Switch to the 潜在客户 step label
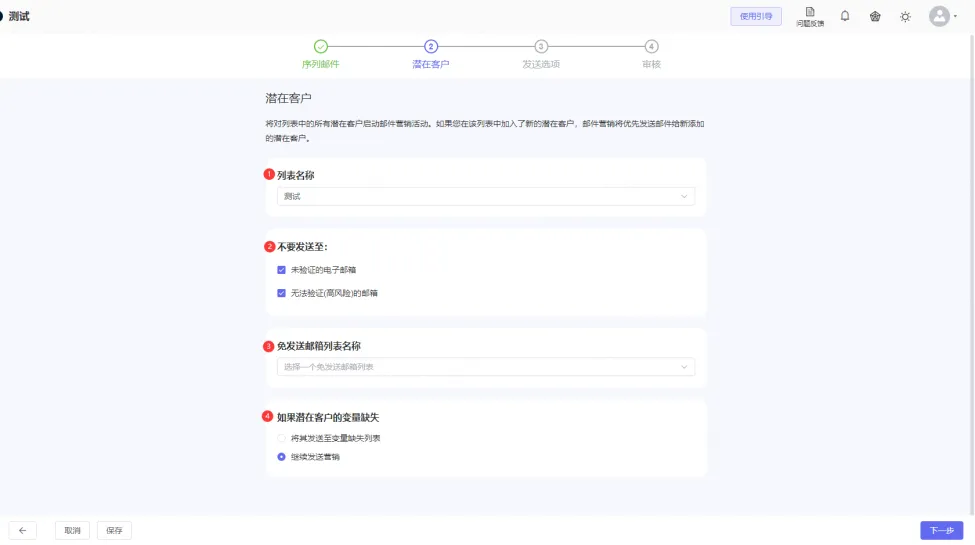This screenshot has height=545, width=975. click(x=431, y=64)
